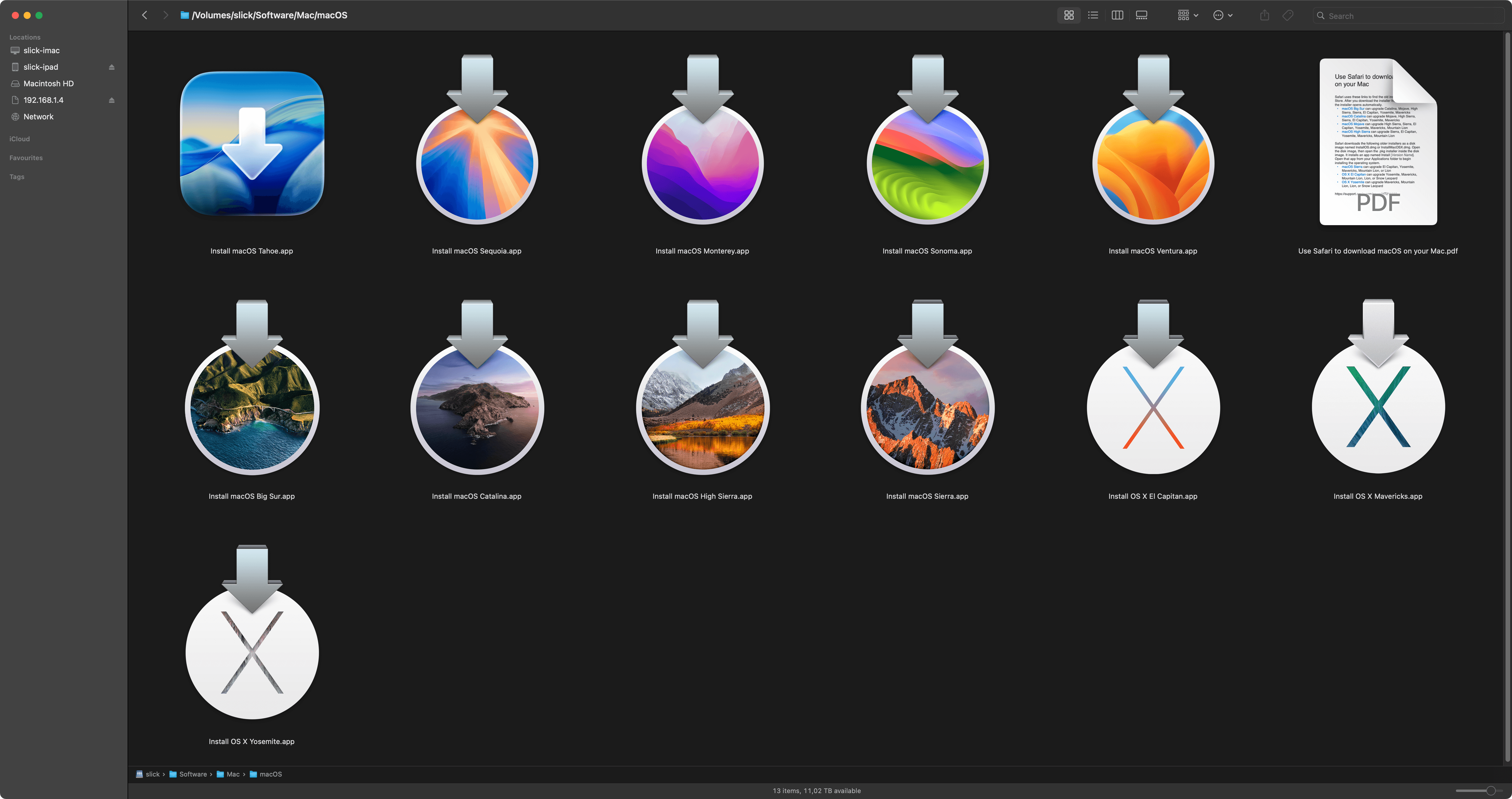The image size is (1512, 799).
Task: Go back with the back arrow
Action: tap(145, 15)
